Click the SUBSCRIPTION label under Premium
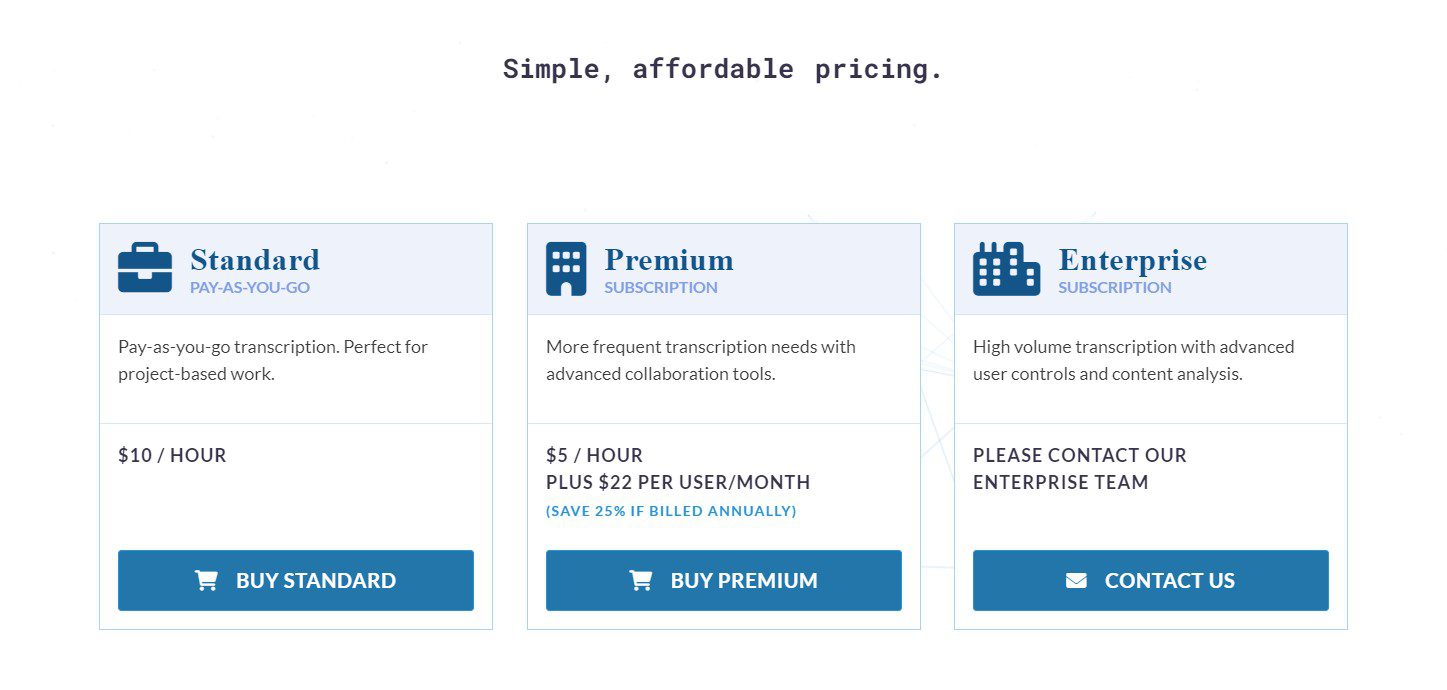 tap(660, 286)
